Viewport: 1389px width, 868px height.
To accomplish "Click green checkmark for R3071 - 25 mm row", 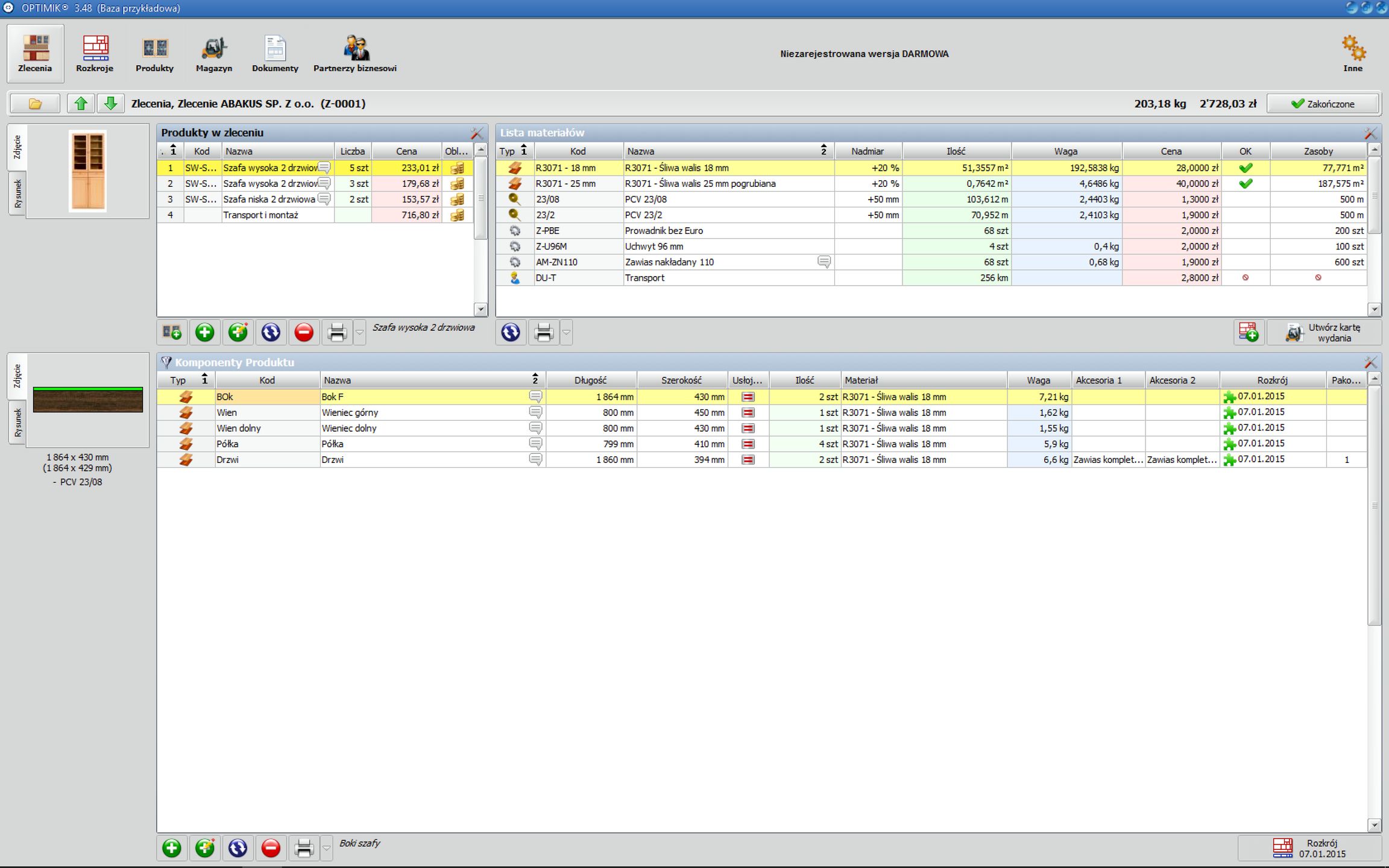I will pyautogui.click(x=1245, y=183).
